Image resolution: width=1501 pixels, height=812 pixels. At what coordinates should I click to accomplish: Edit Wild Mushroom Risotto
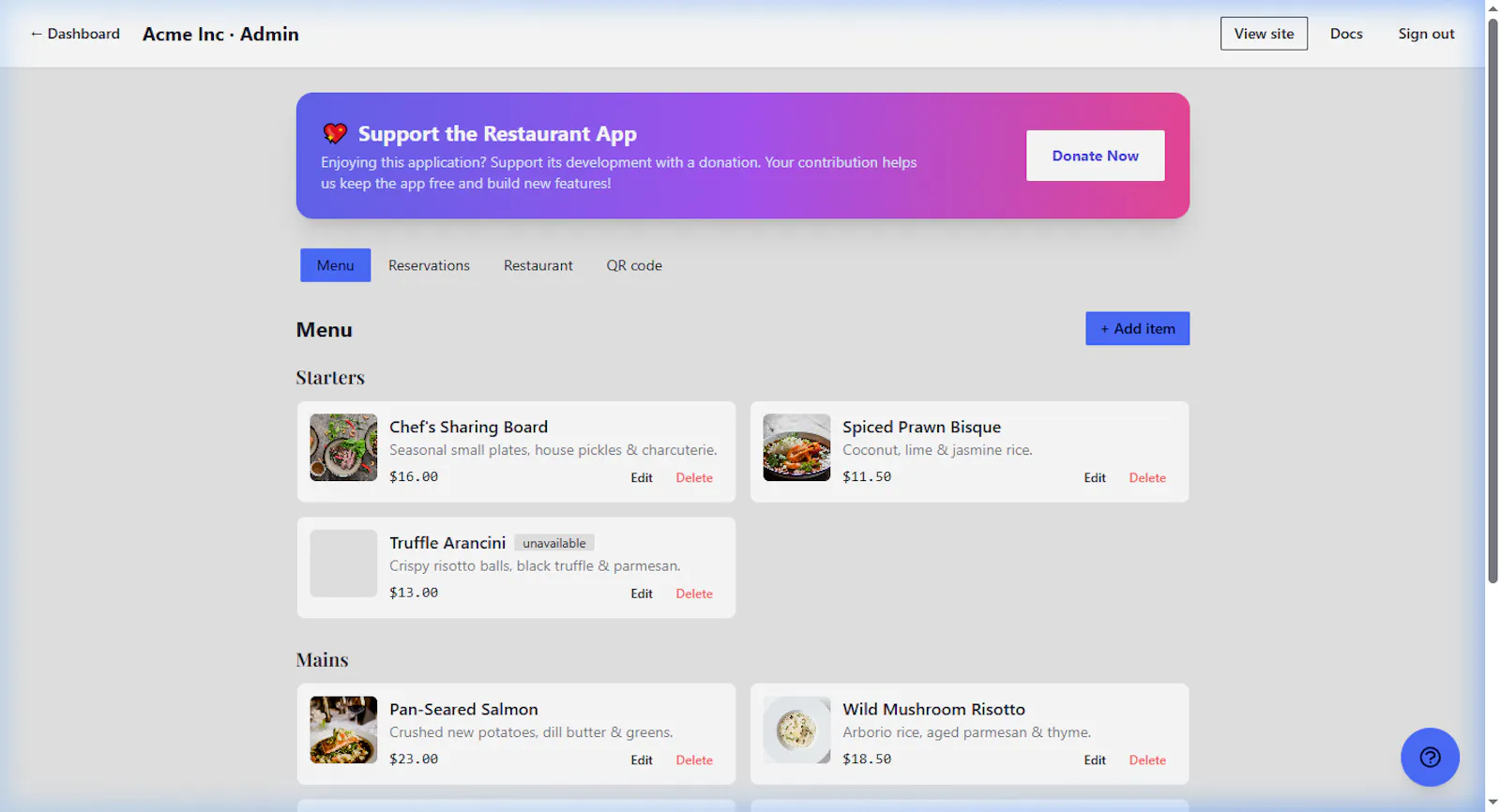coord(1095,759)
